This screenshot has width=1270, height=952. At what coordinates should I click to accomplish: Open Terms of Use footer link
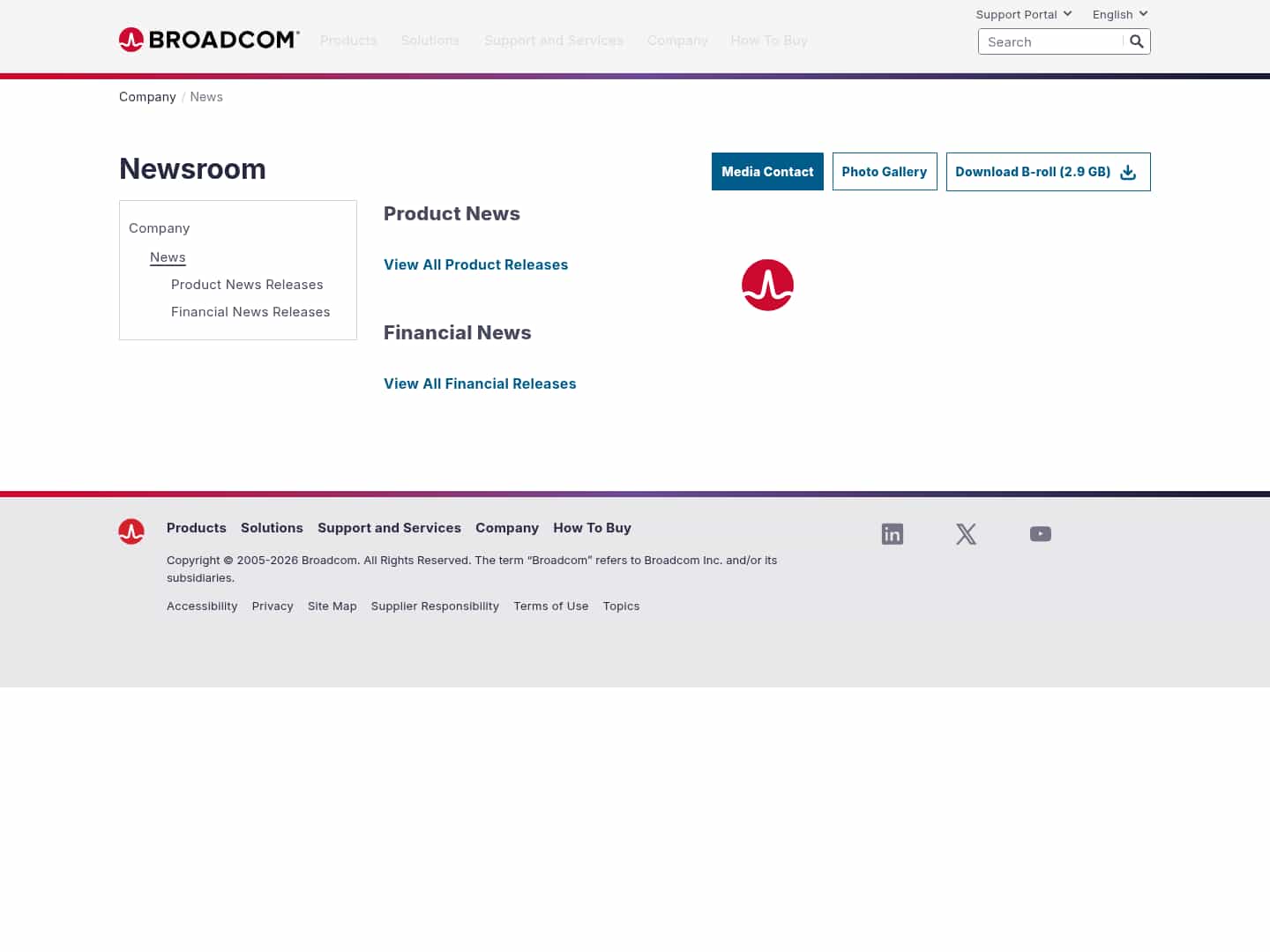pos(551,606)
